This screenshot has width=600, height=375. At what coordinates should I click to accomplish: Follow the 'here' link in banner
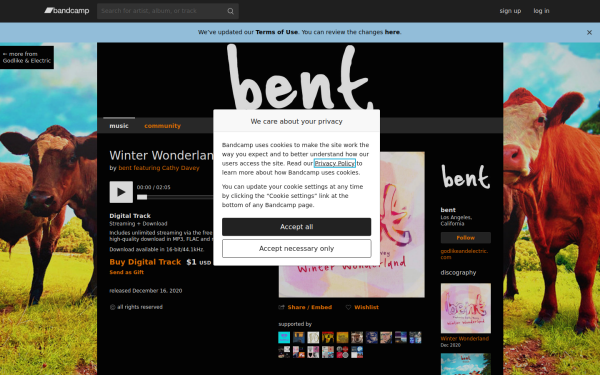(x=392, y=32)
